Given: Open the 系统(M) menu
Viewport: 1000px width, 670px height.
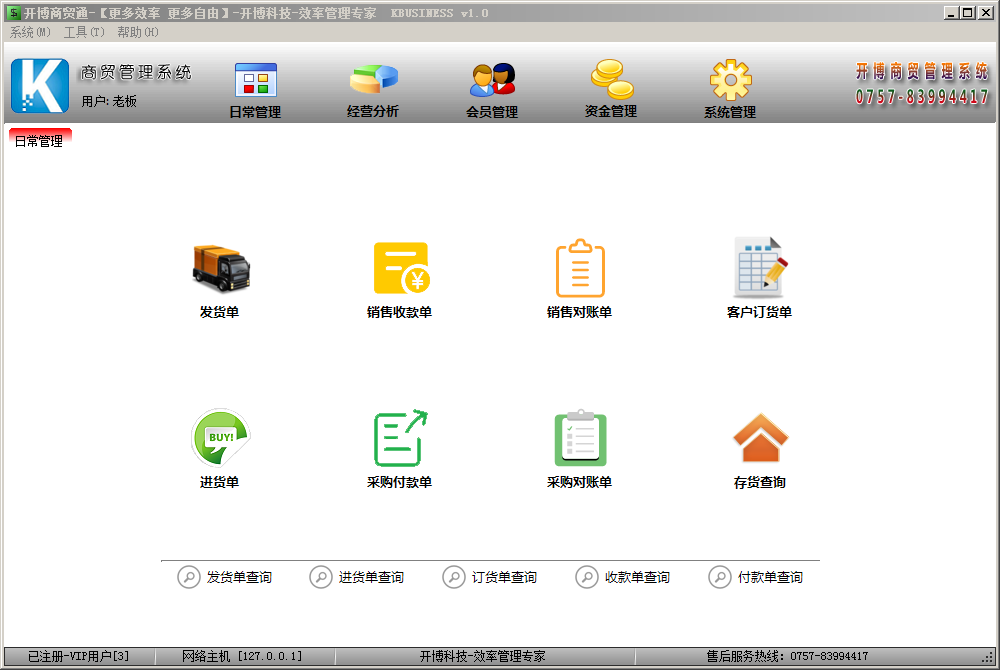Looking at the screenshot, I should pyautogui.click(x=30, y=32).
